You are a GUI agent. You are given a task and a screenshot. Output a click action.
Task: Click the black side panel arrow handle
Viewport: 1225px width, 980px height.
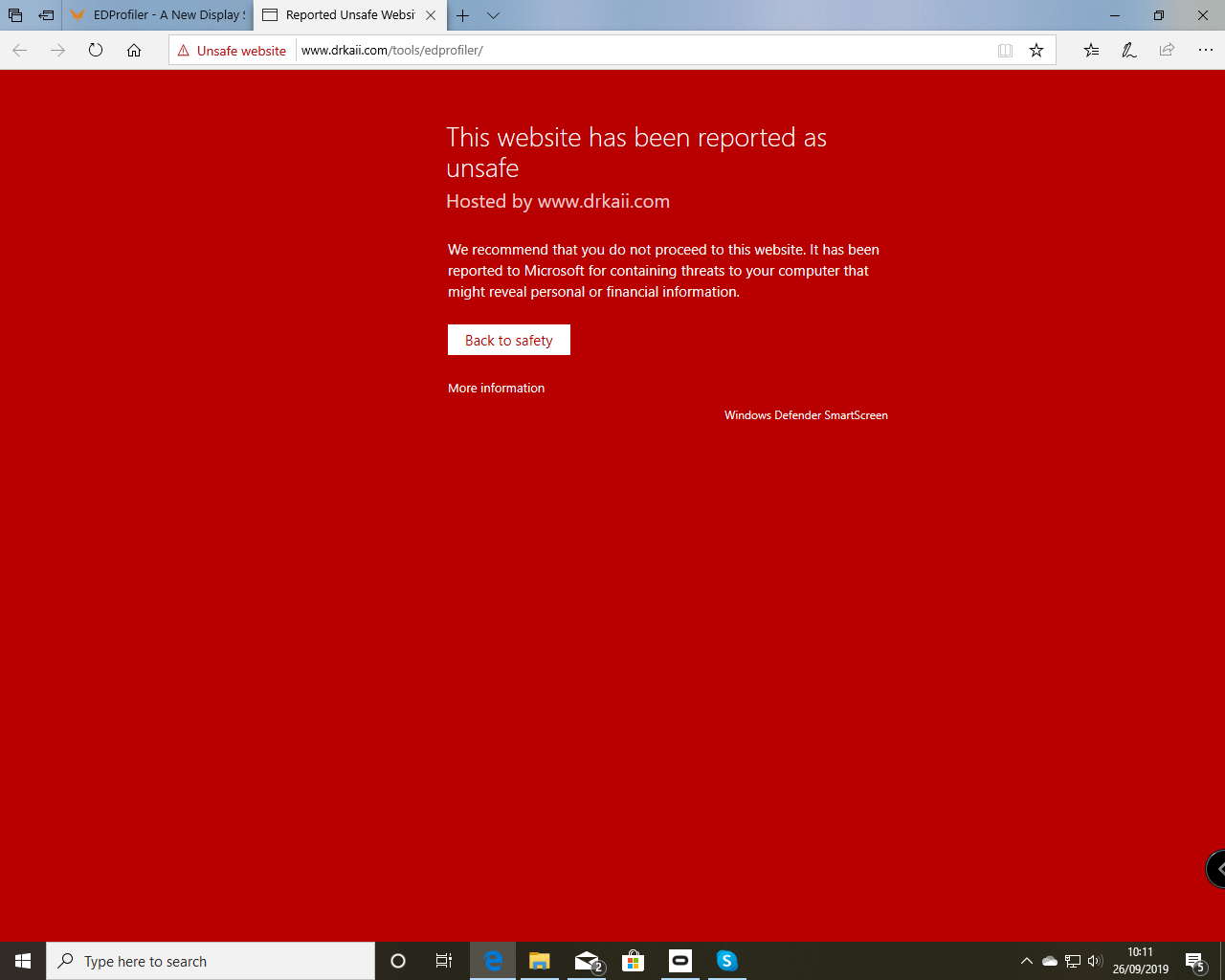click(1216, 869)
